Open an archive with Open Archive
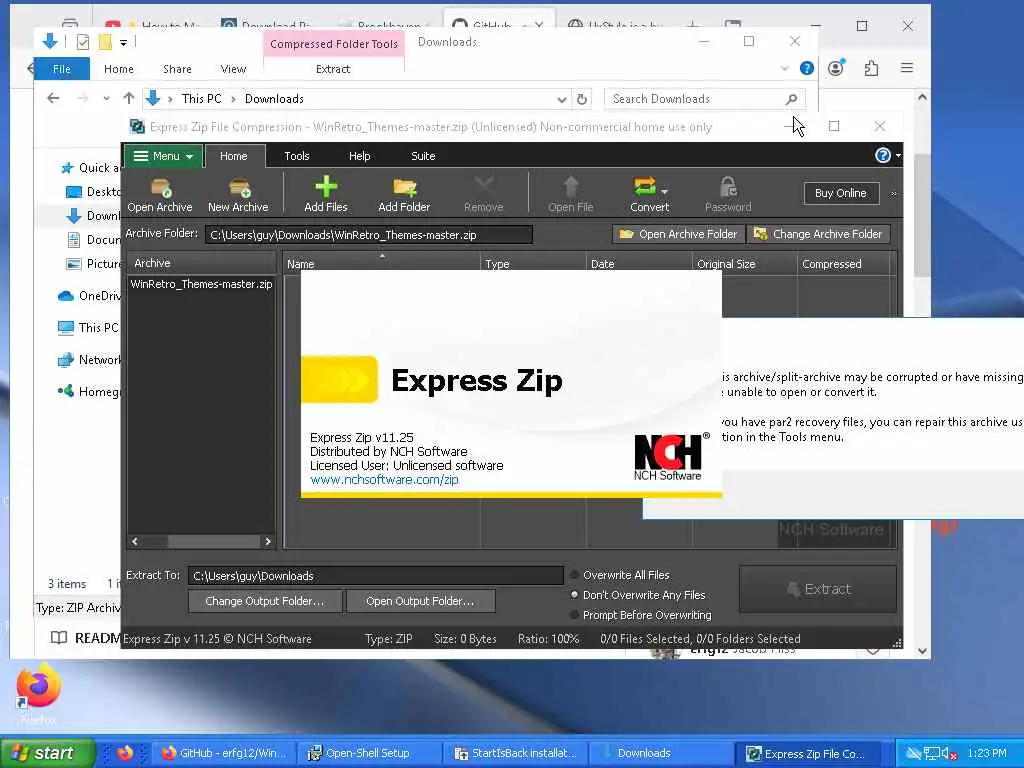This screenshot has width=1024, height=768. tap(159, 195)
